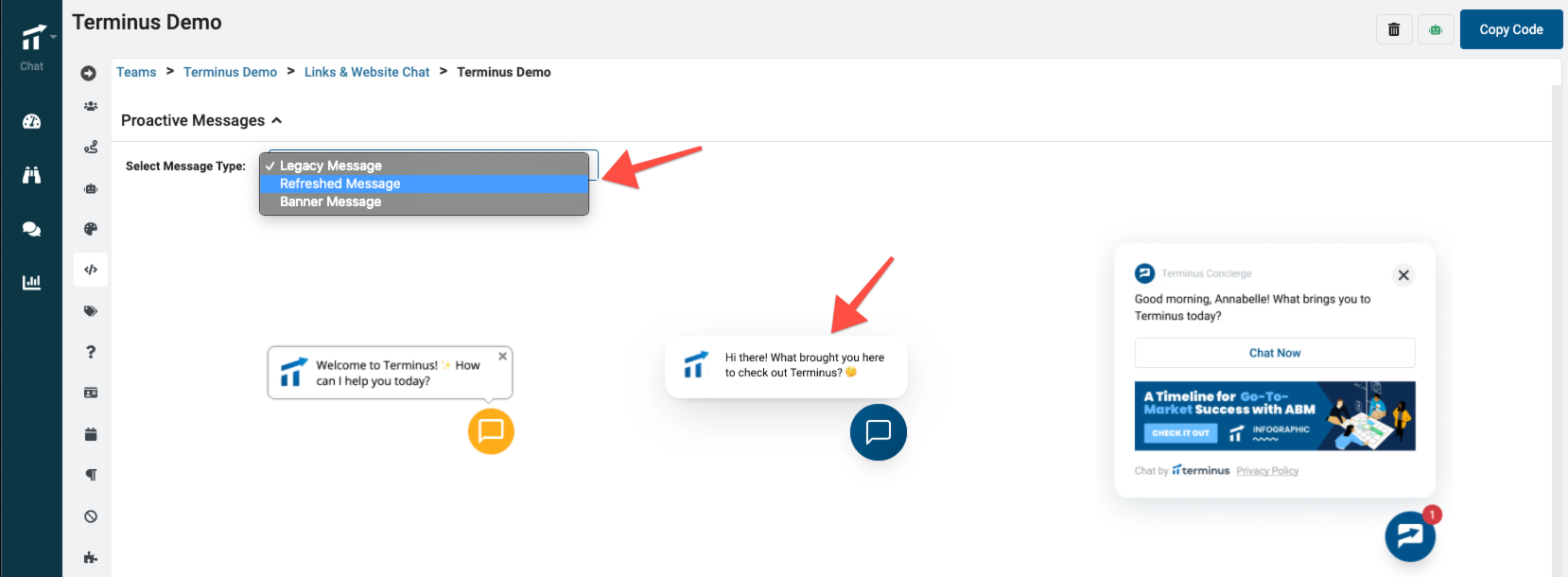
Task: Close the Welcome to Terminus legacy bubble
Action: 503,356
